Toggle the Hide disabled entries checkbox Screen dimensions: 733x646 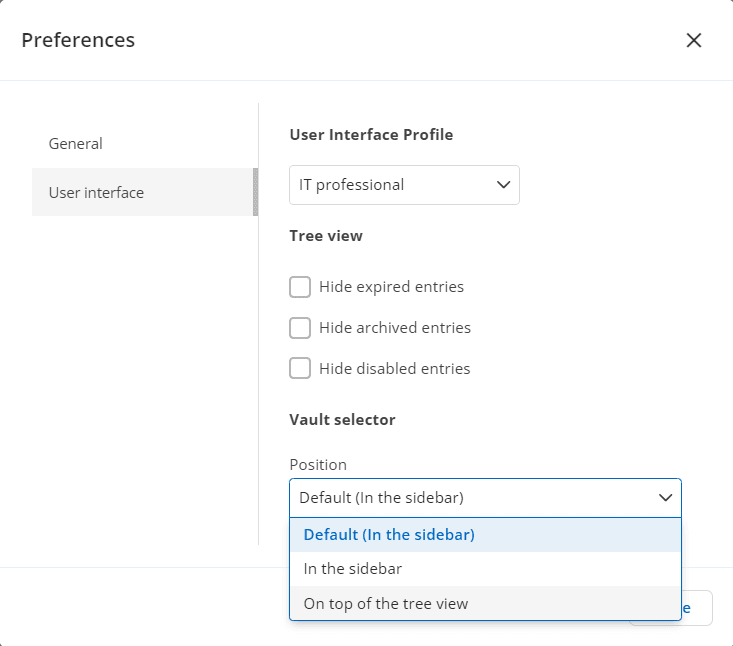pyautogui.click(x=300, y=368)
